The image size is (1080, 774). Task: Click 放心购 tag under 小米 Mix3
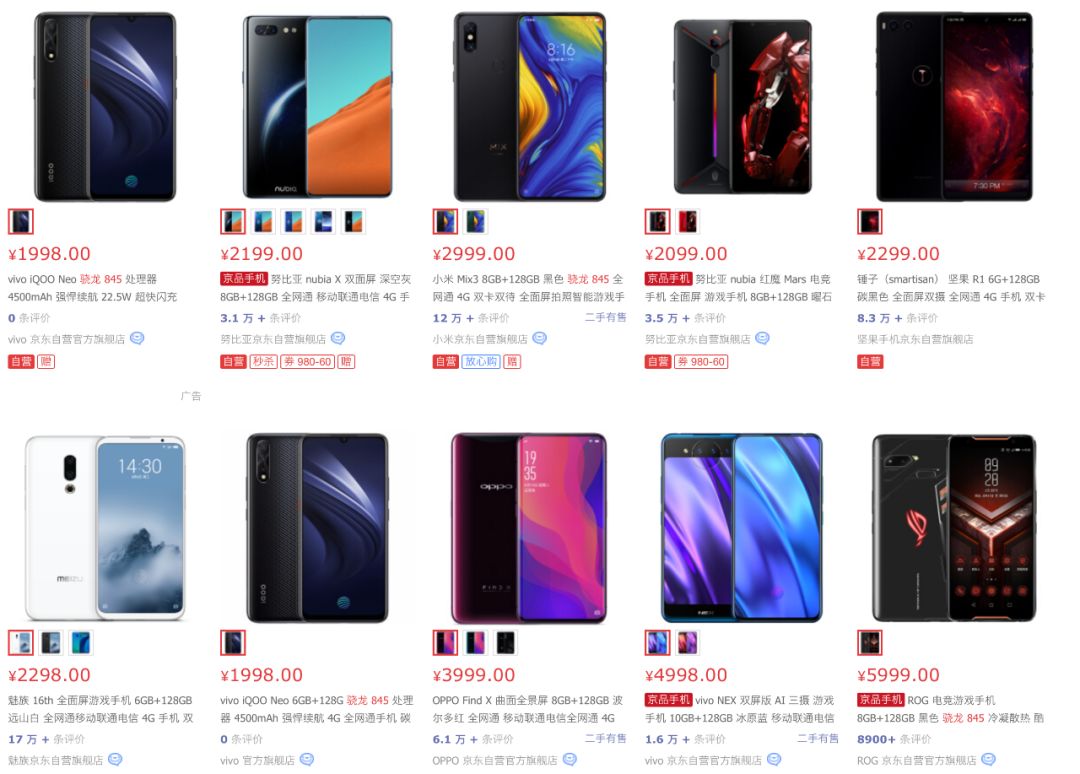pos(481,362)
